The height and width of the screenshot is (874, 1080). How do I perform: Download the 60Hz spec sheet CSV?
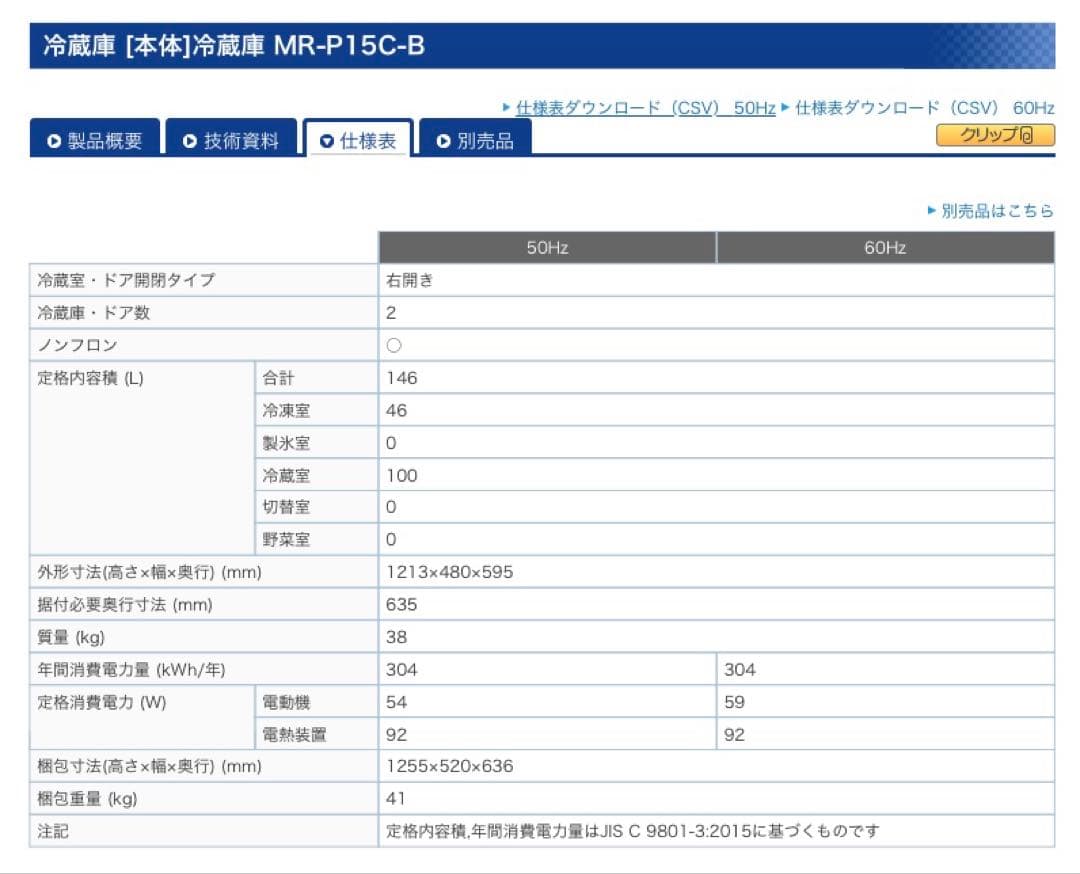(x=924, y=108)
